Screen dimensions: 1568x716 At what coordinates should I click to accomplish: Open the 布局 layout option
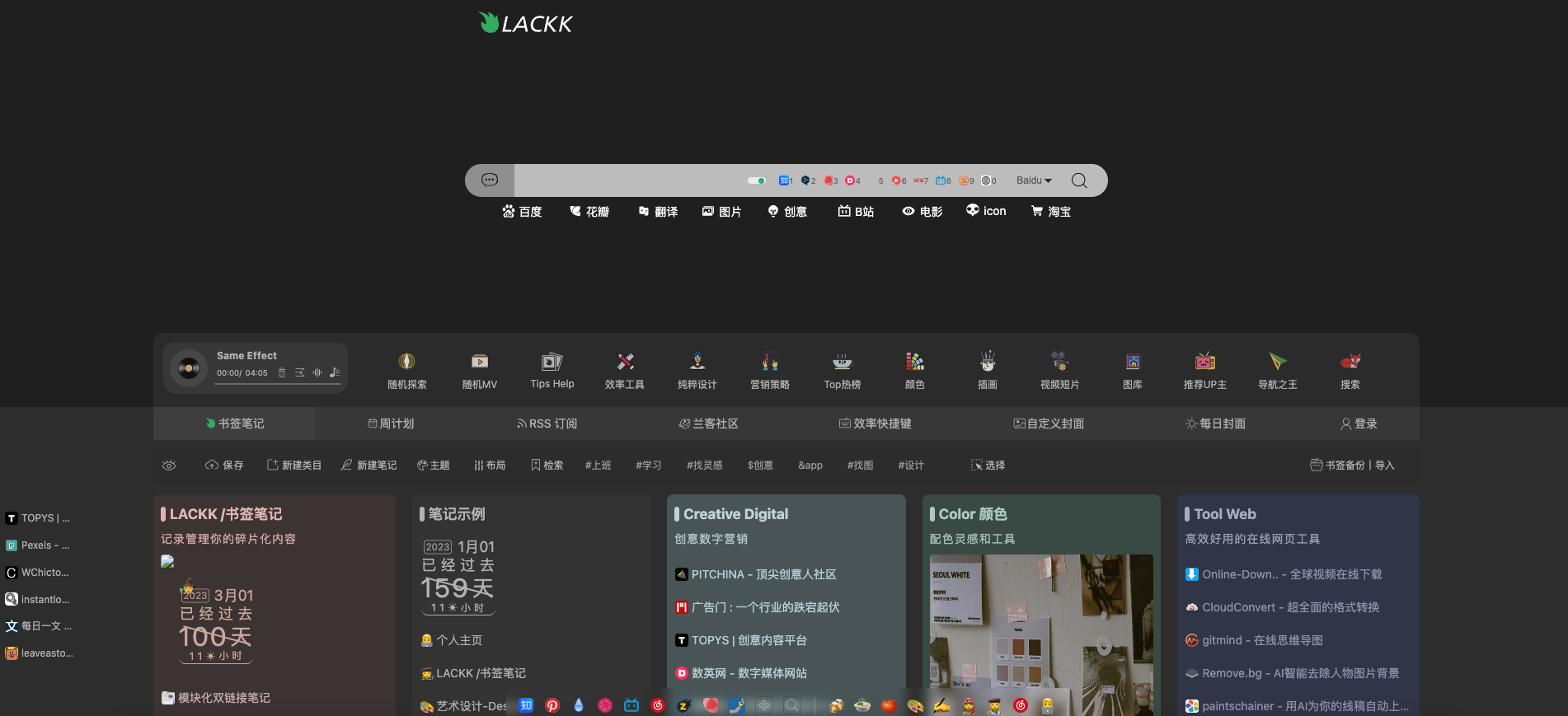pyautogui.click(x=490, y=466)
